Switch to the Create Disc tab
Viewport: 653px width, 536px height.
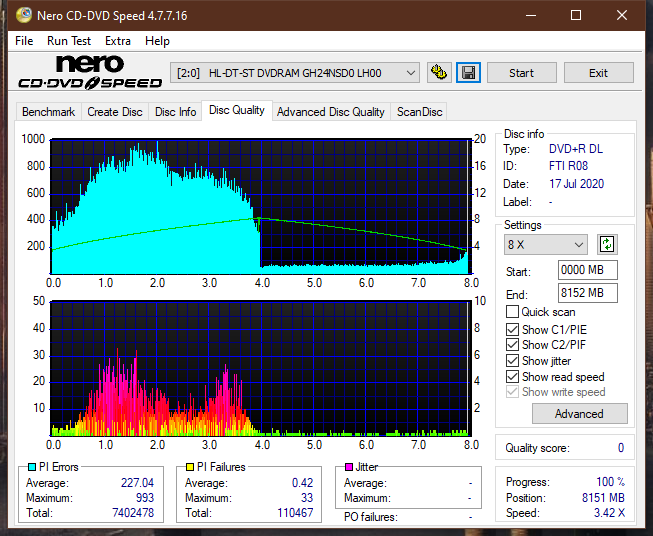pos(115,112)
